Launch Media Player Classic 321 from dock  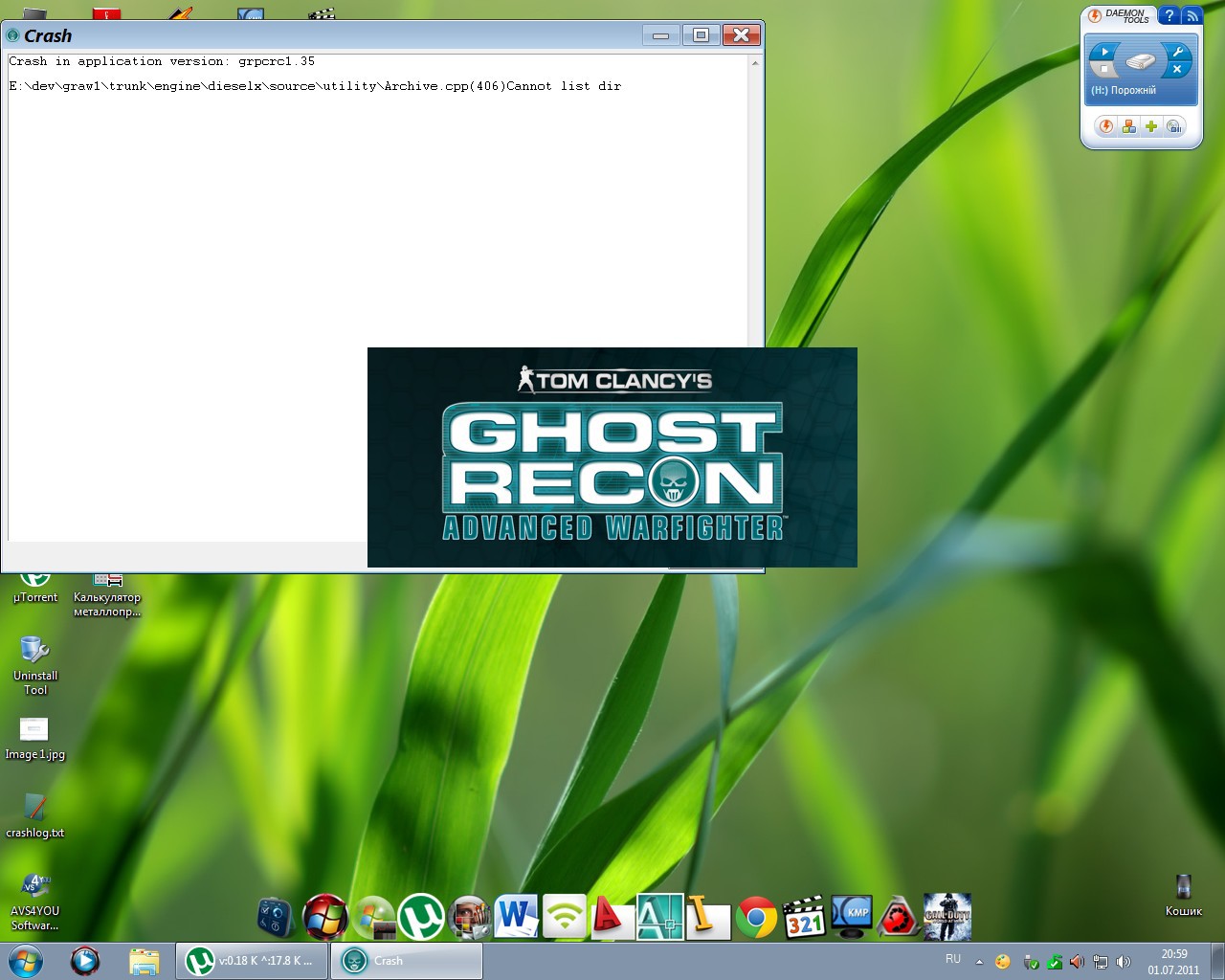(x=804, y=917)
